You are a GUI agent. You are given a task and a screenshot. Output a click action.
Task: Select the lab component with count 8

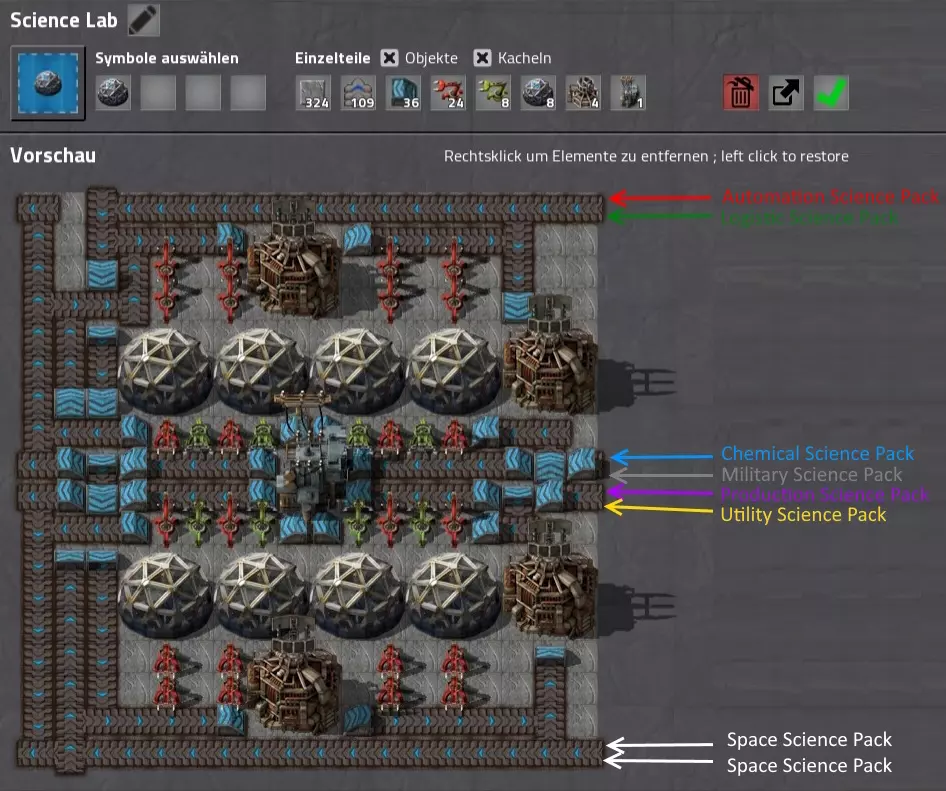tap(538, 92)
